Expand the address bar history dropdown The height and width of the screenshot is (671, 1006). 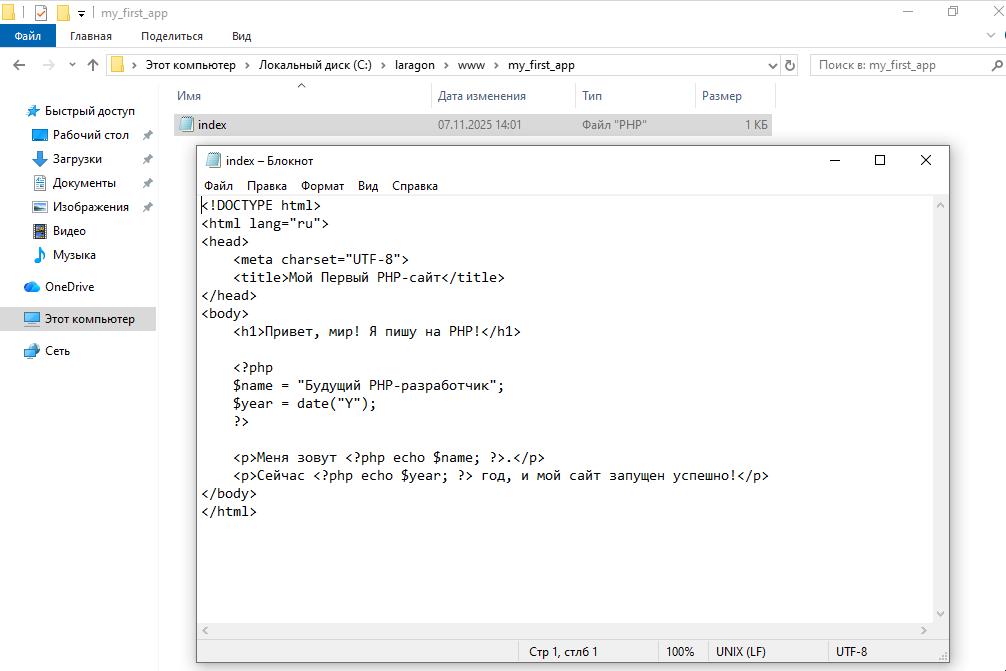coord(772,65)
